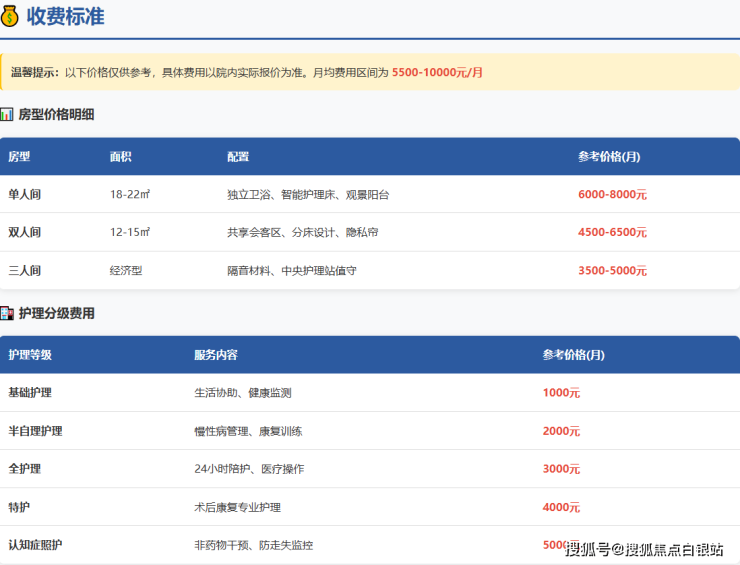Click the hospital icon beside 护理分级费用

[7, 313]
